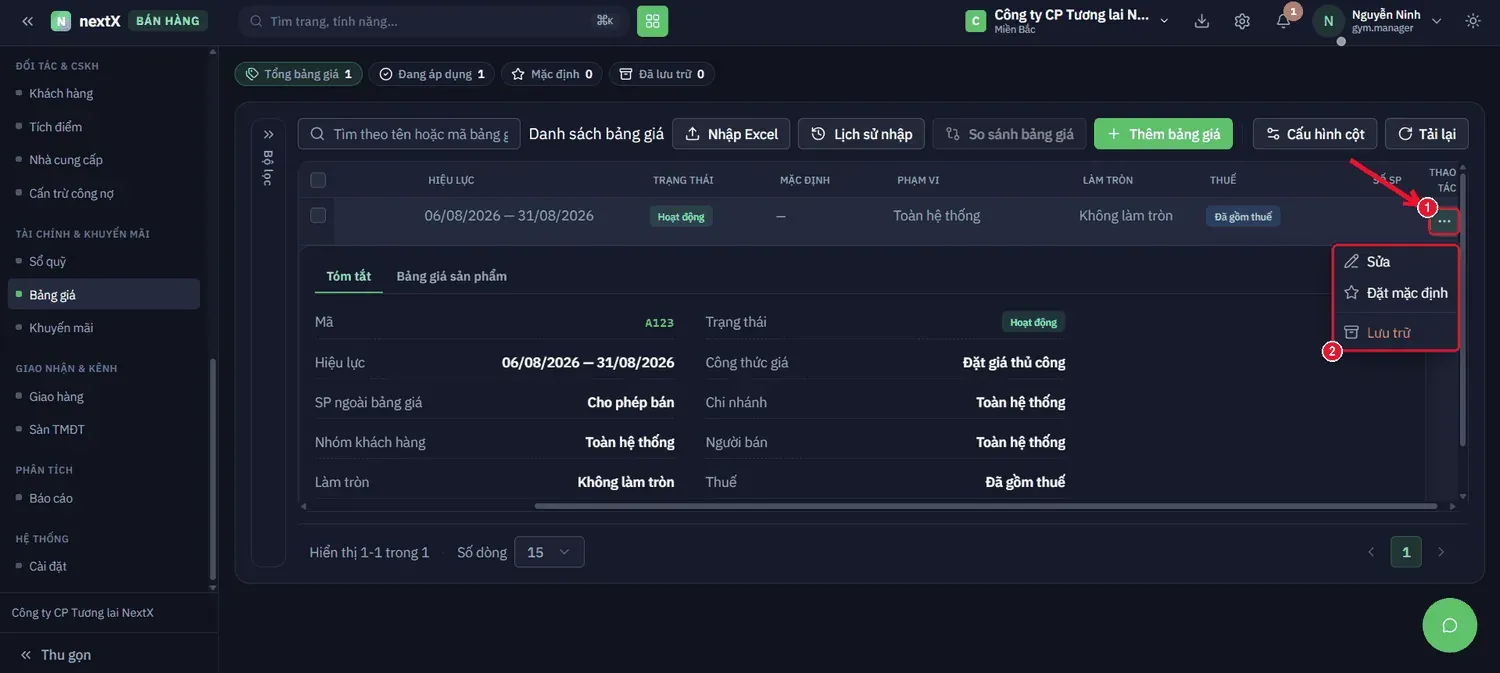Open the BÁN HÀNG module switcher

pos(168,21)
